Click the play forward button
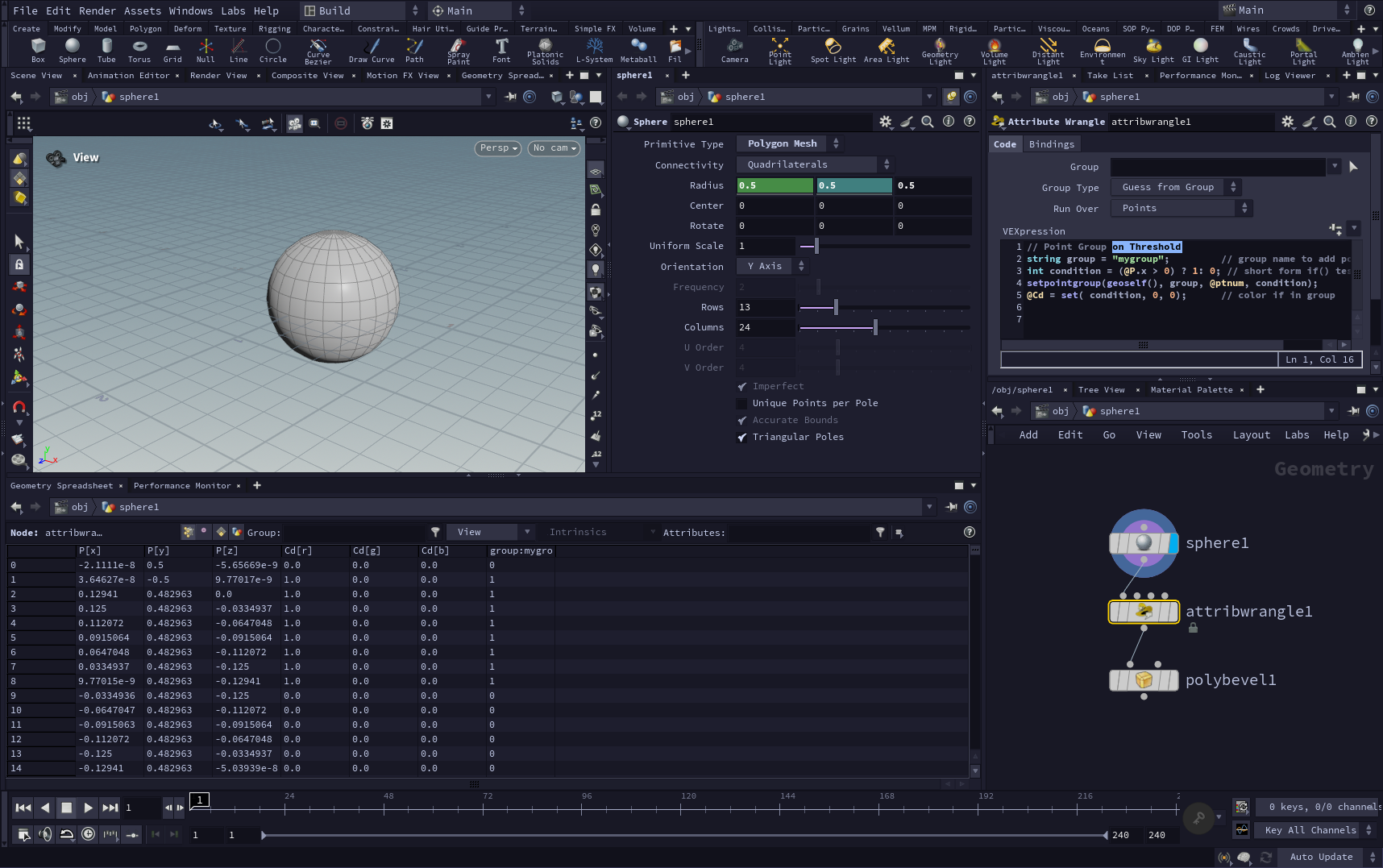1383x868 pixels. 88,808
